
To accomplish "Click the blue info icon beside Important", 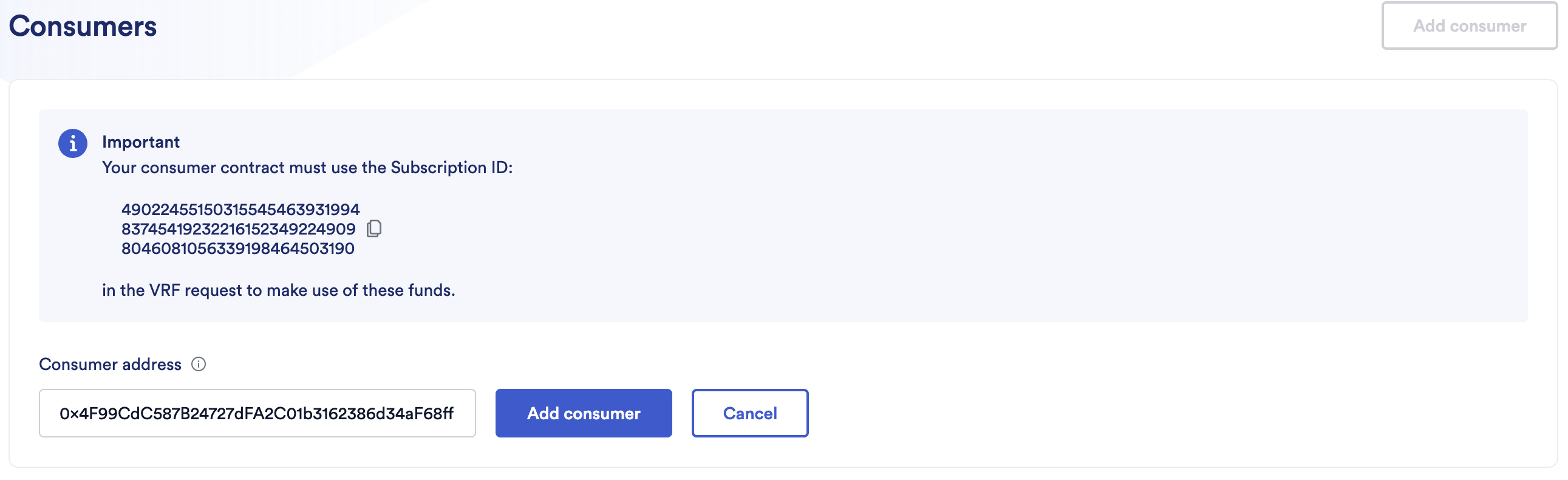I will 72,144.
